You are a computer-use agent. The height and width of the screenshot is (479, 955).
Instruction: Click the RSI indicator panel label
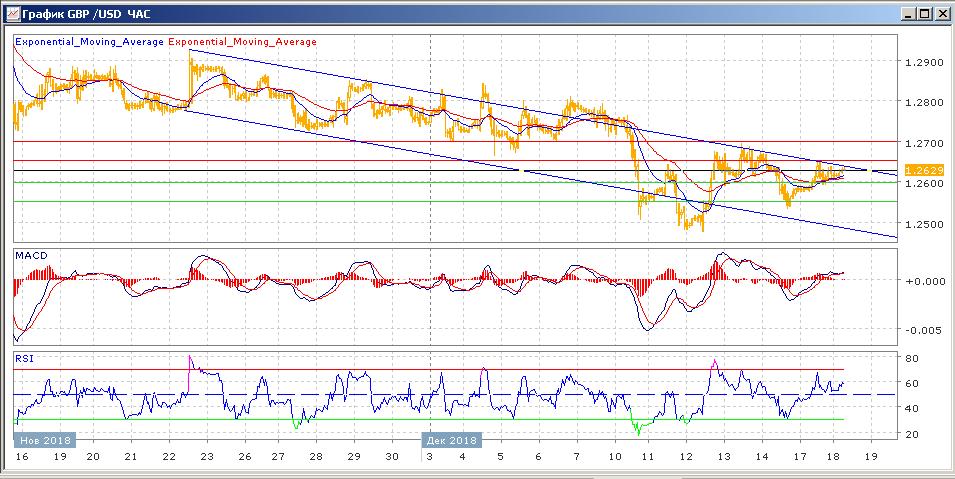click(x=24, y=357)
